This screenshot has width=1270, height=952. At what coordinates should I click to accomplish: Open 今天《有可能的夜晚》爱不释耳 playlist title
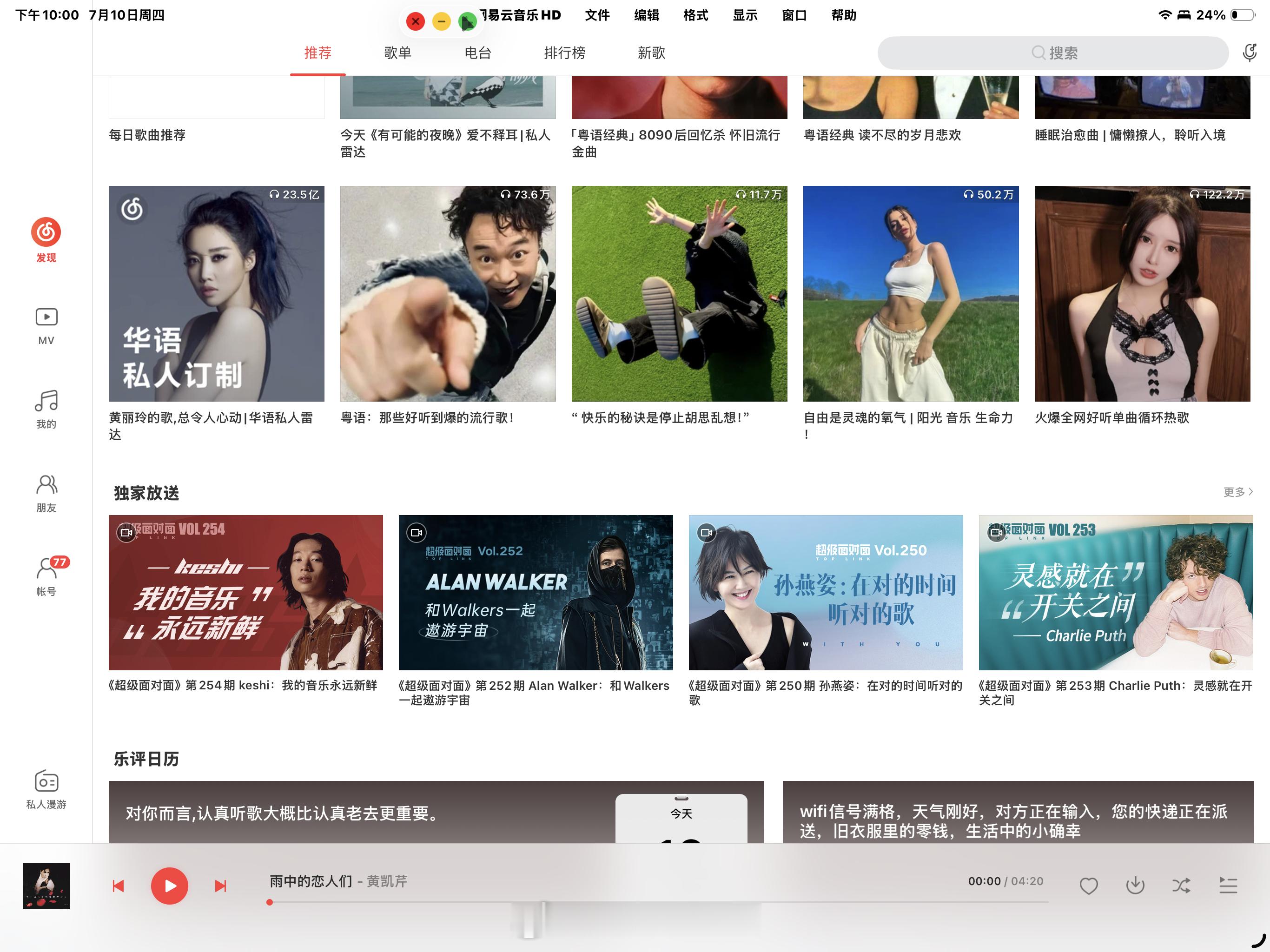(x=445, y=143)
